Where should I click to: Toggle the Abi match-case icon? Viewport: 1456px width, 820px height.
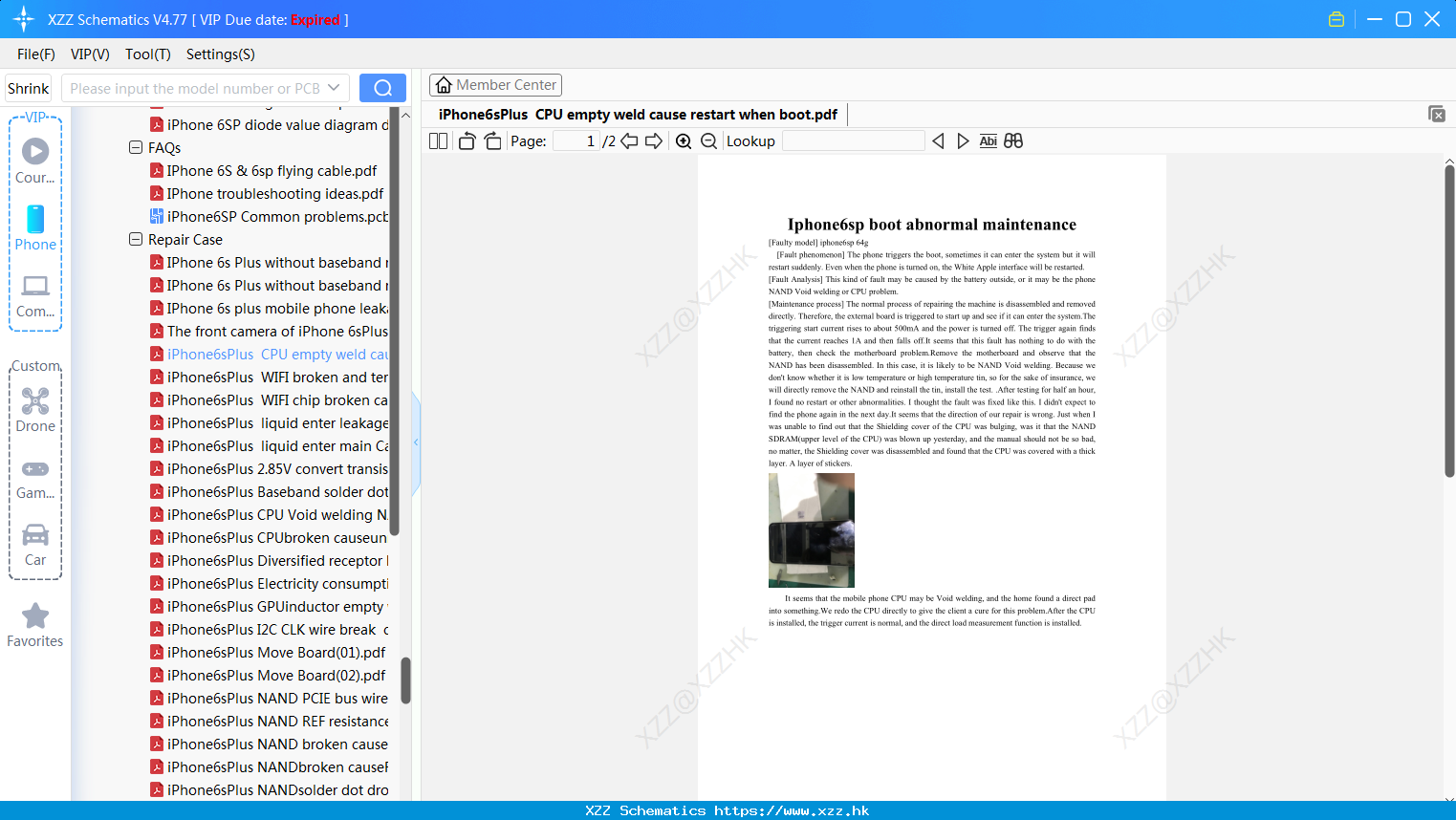989,141
